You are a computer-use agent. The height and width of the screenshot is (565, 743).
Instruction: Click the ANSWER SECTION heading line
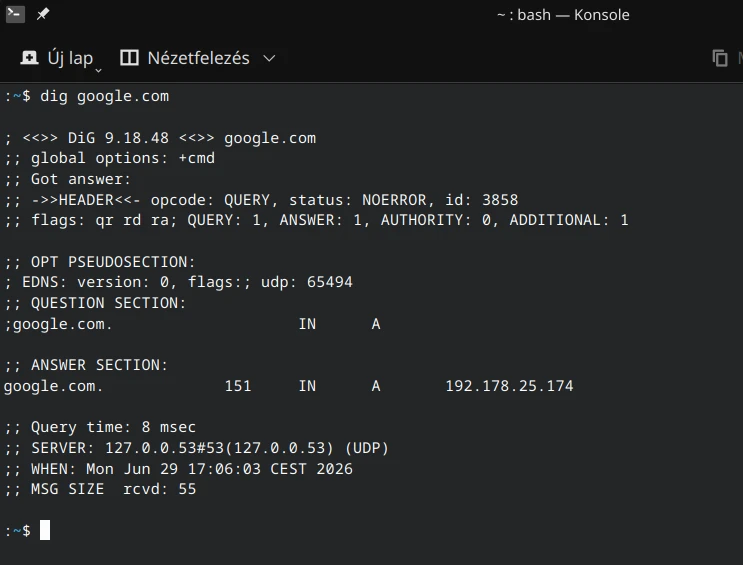click(86, 365)
